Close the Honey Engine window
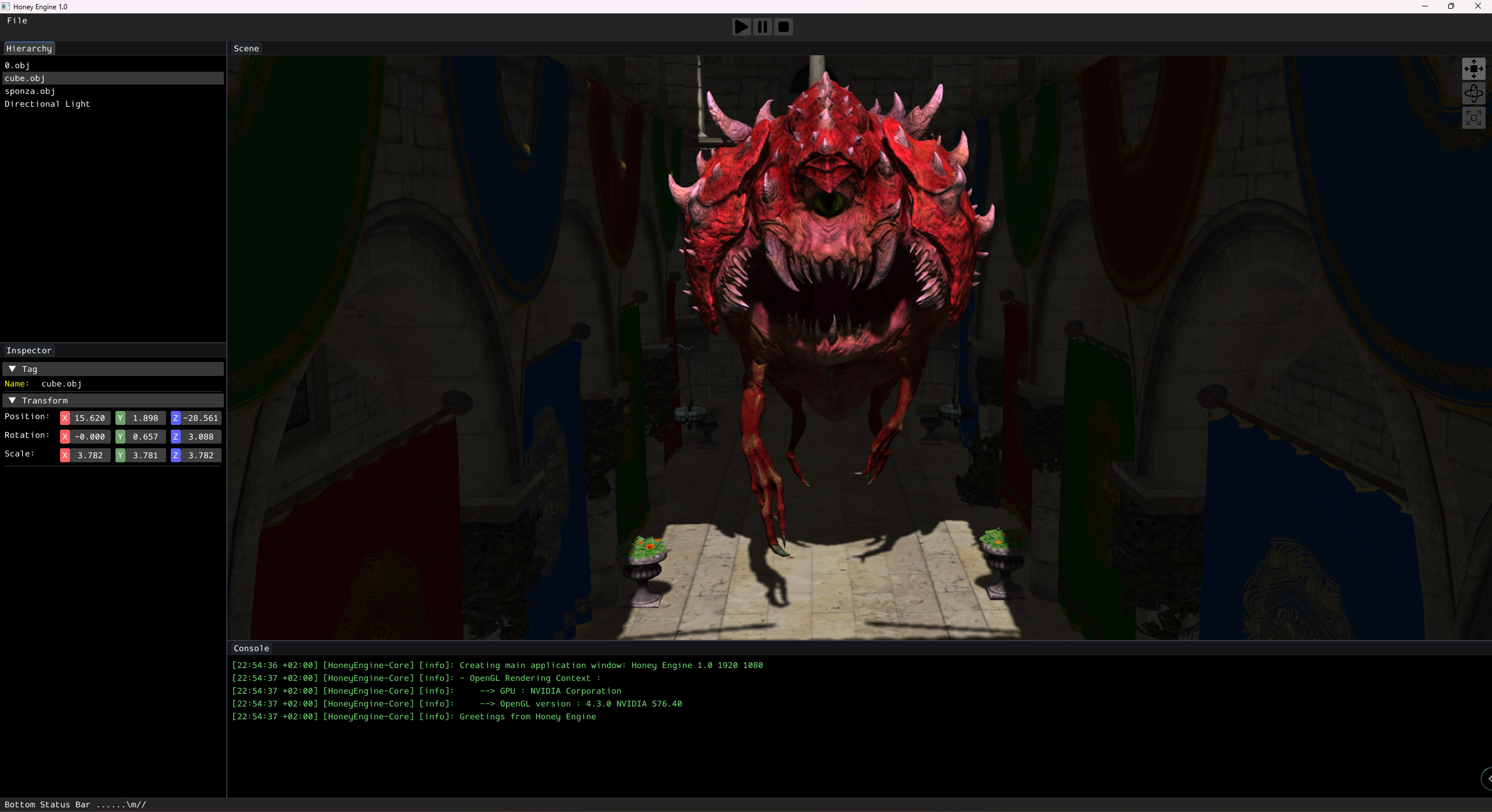The width and height of the screenshot is (1492, 812). click(1477, 6)
